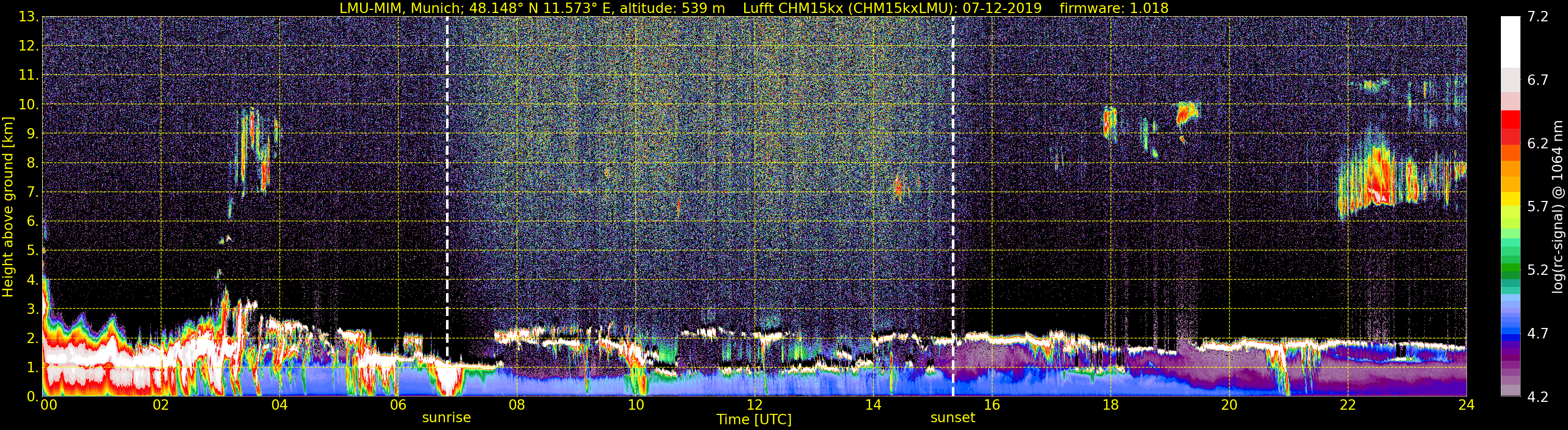Click the height axis tick '5.'
The height and width of the screenshot is (430, 1568).
33,251
